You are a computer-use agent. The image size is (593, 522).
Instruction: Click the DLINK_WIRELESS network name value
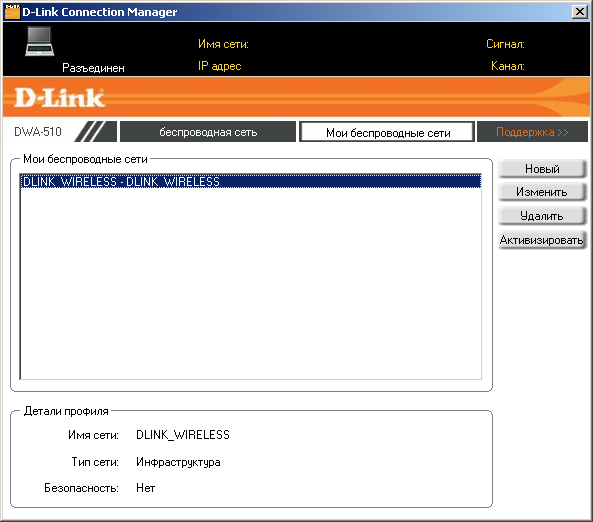(x=183, y=435)
